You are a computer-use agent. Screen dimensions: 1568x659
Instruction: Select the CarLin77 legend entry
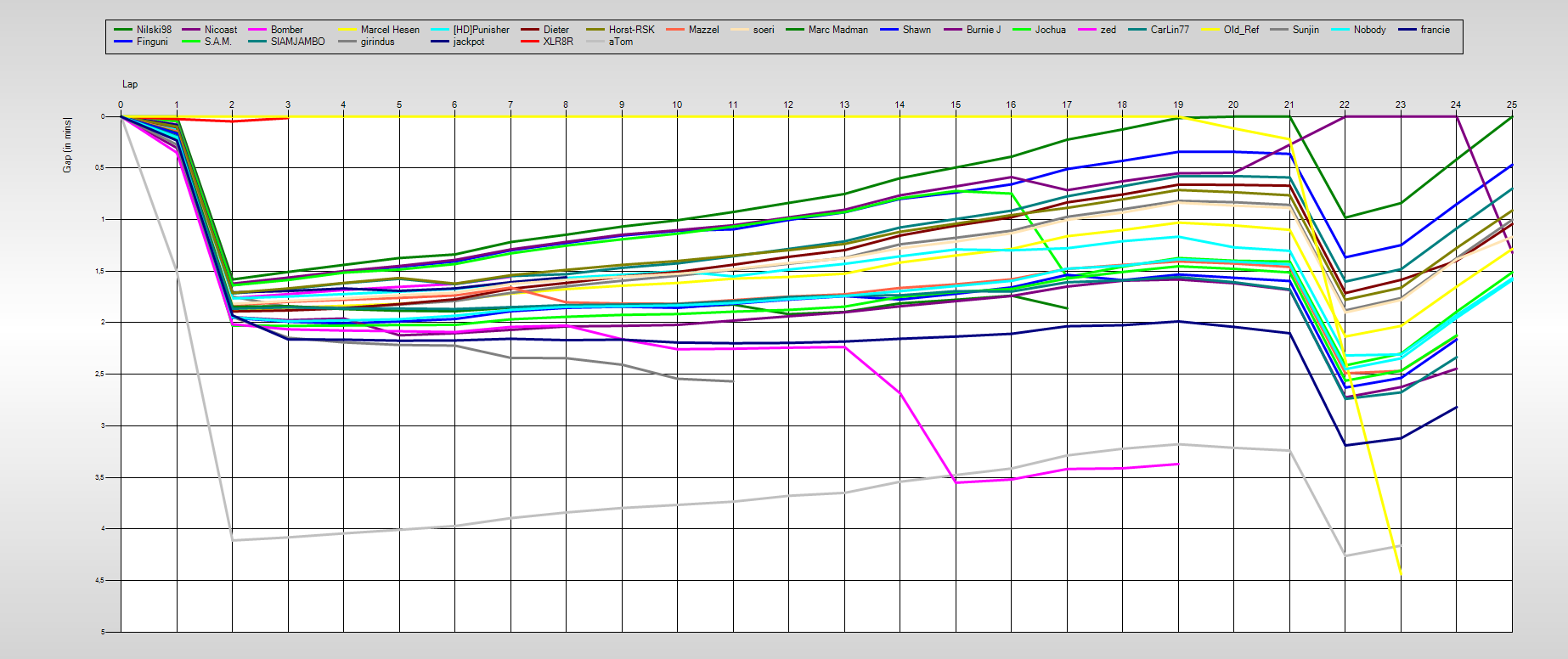click(x=1169, y=30)
